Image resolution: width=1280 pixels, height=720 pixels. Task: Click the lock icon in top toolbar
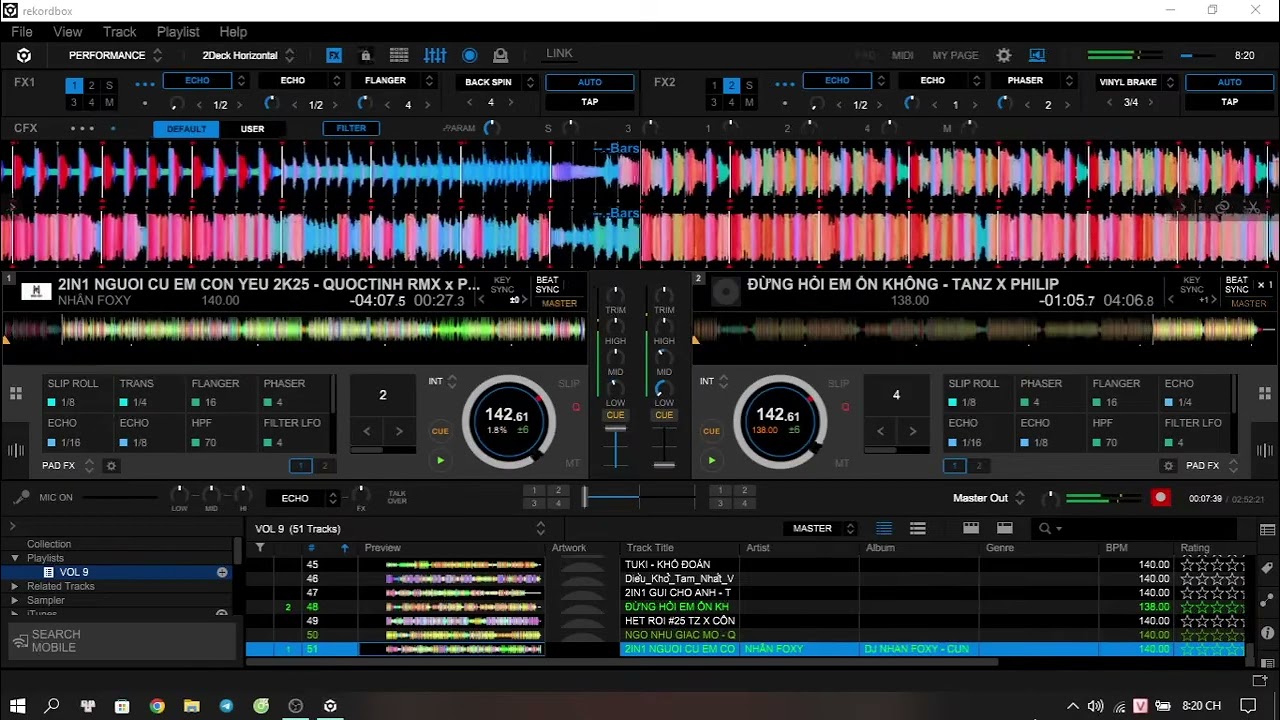pyautogui.click(x=366, y=56)
